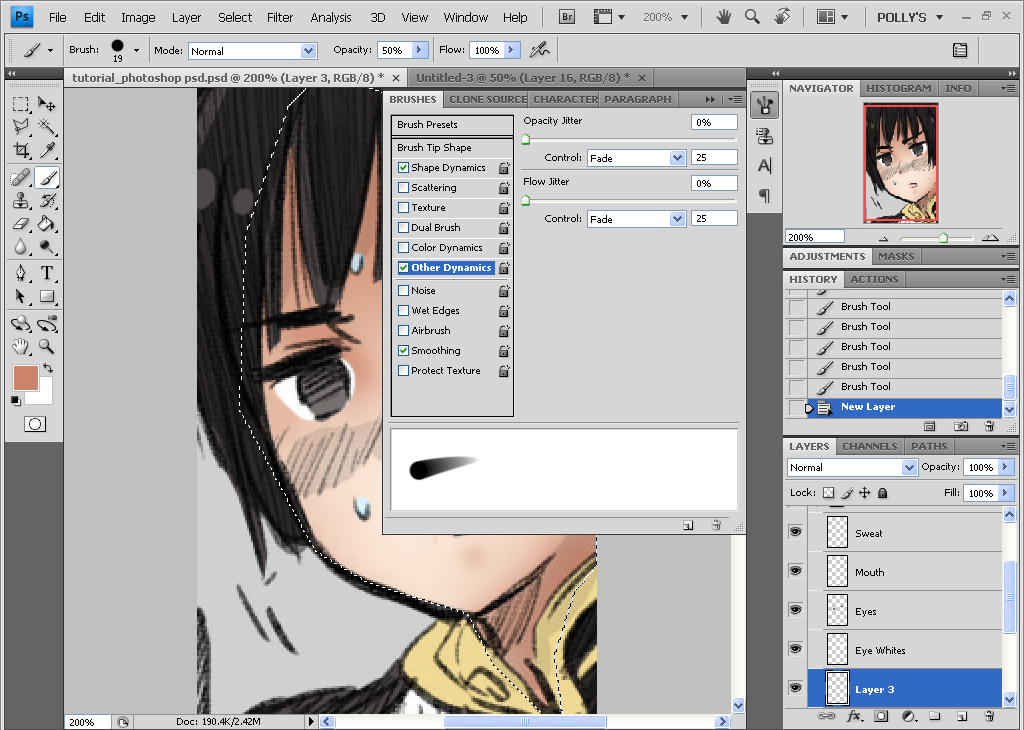1024x730 pixels.
Task: Open the Analysis menu
Action: [330, 18]
